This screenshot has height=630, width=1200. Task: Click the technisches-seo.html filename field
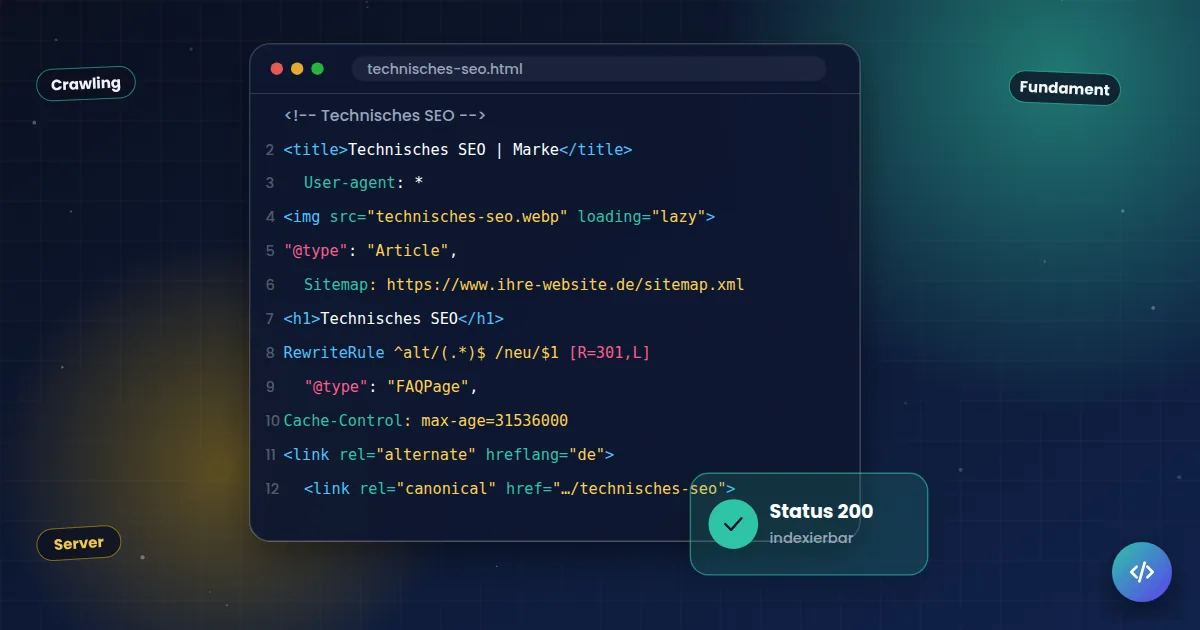(589, 69)
